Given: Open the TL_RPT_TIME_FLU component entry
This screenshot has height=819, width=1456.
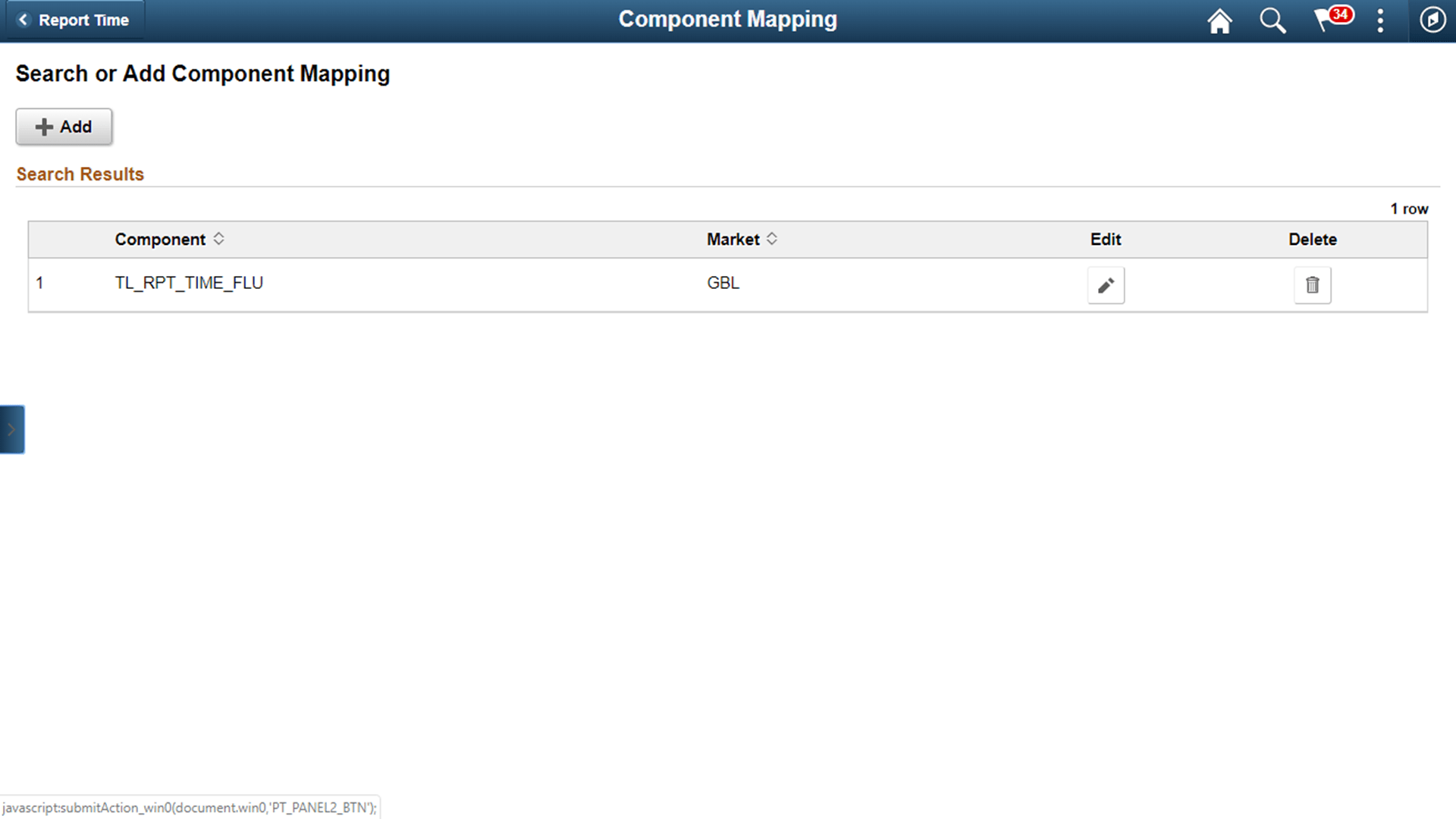Looking at the screenshot, I should tap(189, 283).
